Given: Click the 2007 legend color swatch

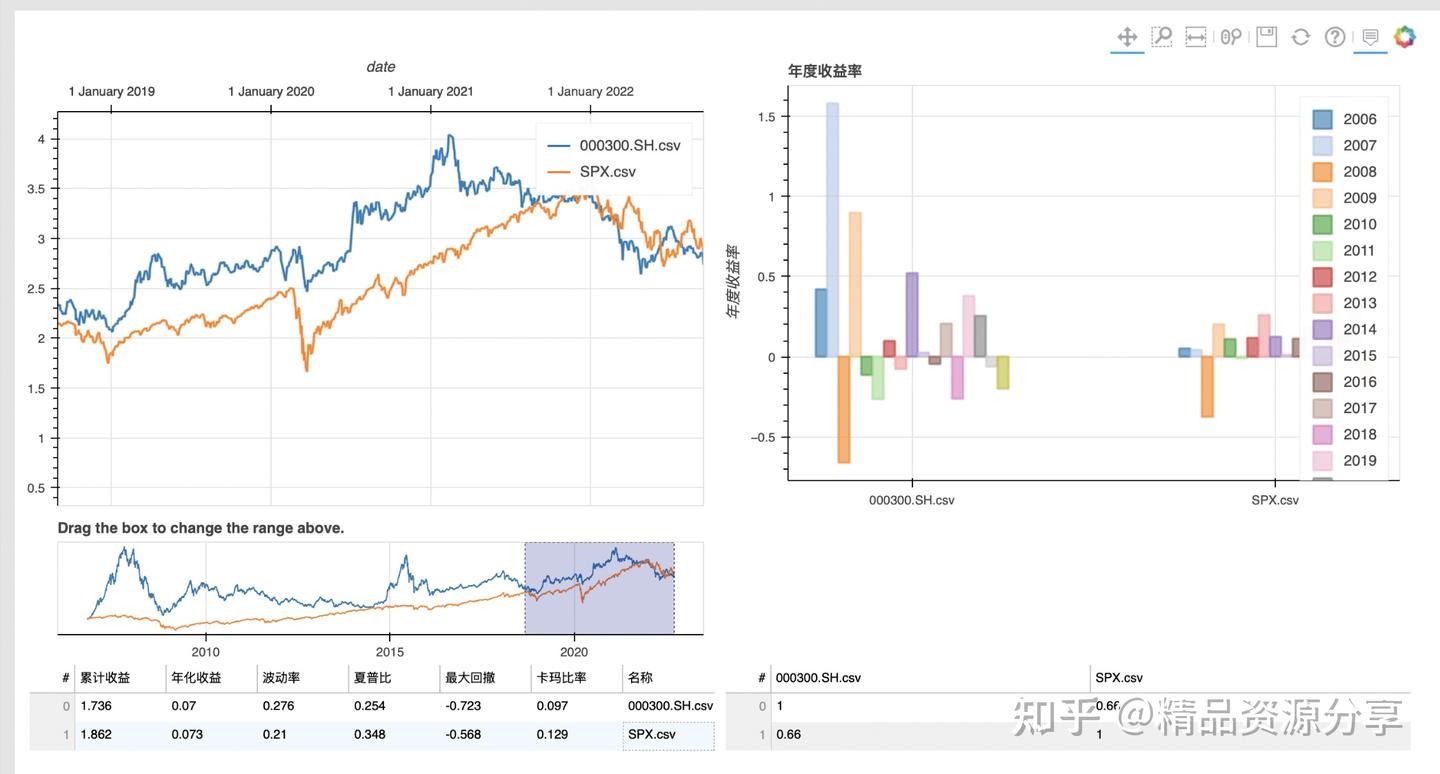Looking at the screenshot, I should (1322, 145).
